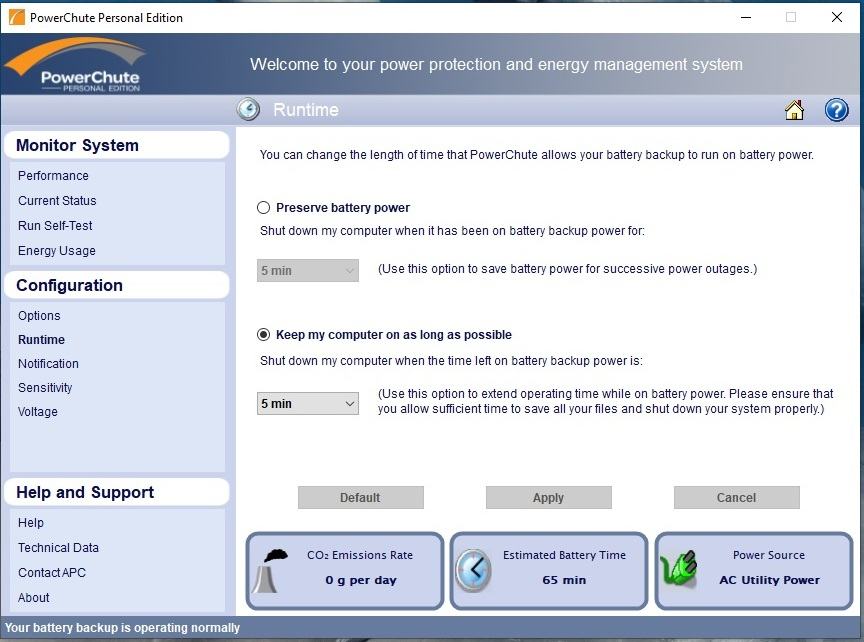
Task: Click the Help and Support section header
Action: click(x=116, y=492)
